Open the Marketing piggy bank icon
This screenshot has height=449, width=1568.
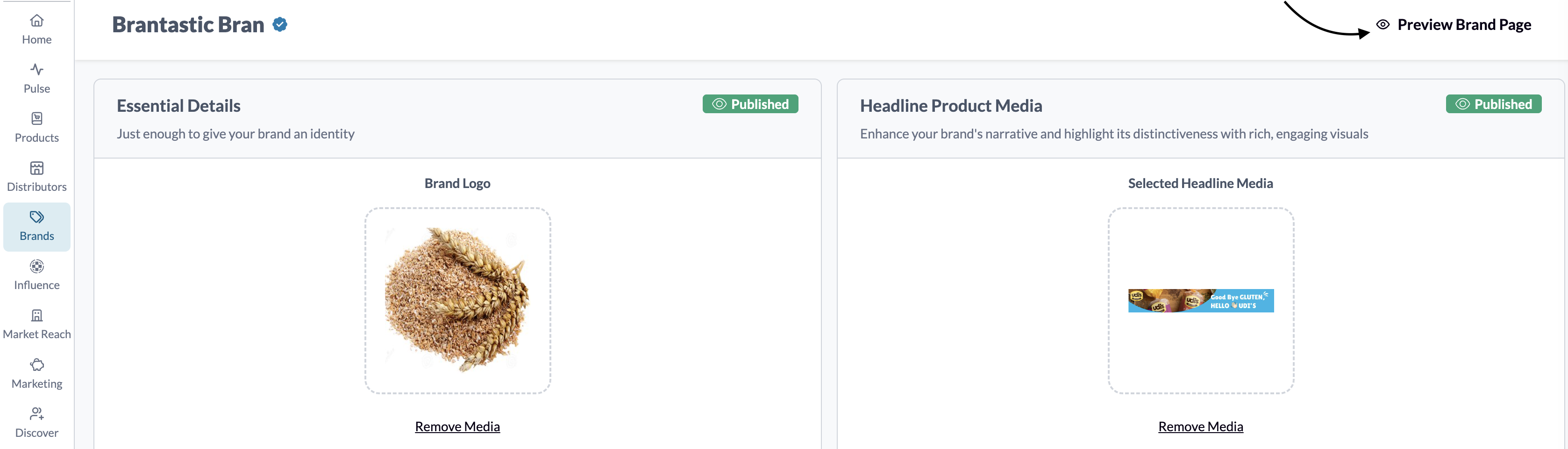coord(36,365)
